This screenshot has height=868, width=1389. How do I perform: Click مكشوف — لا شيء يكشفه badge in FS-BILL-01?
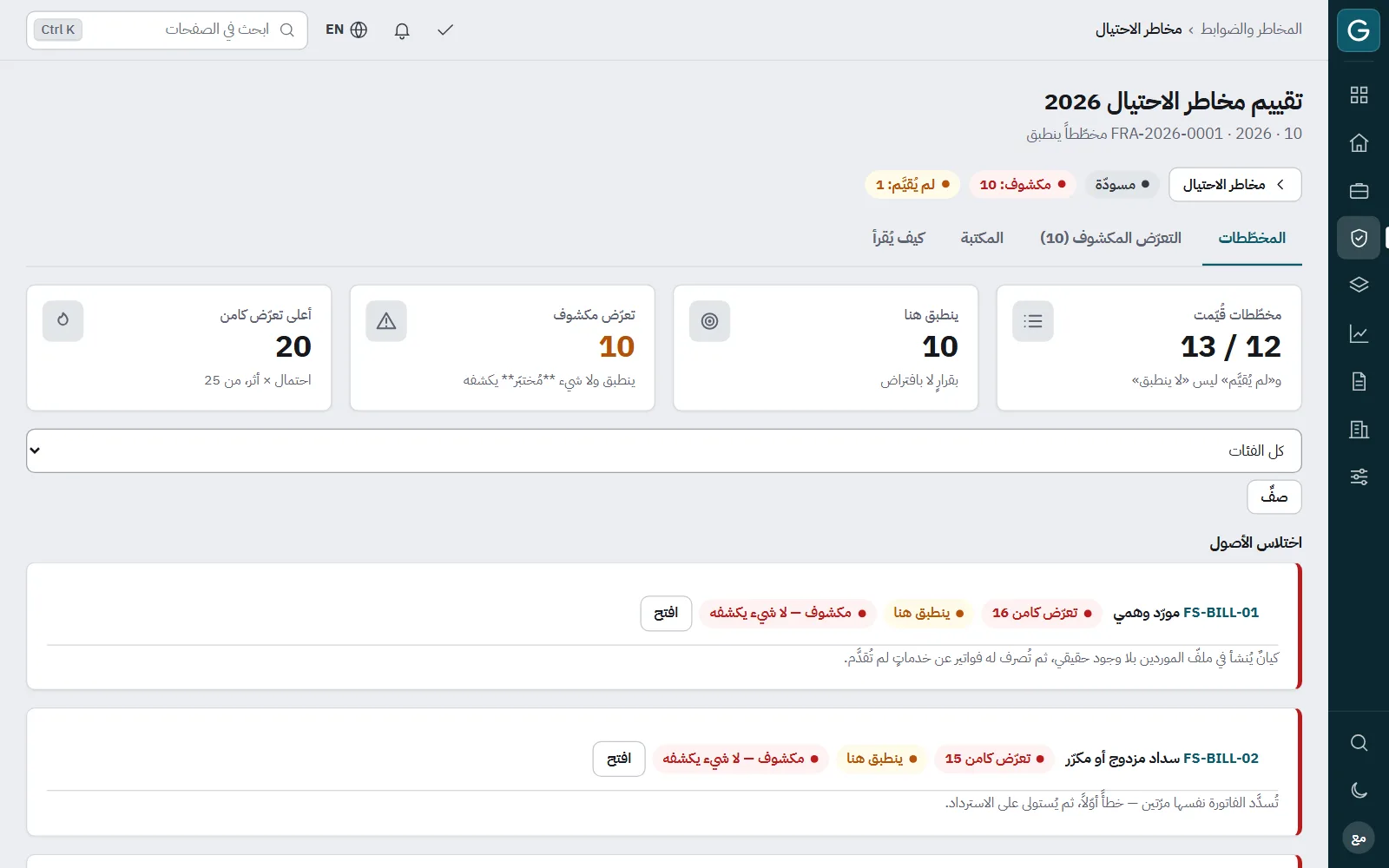point(787,613)
